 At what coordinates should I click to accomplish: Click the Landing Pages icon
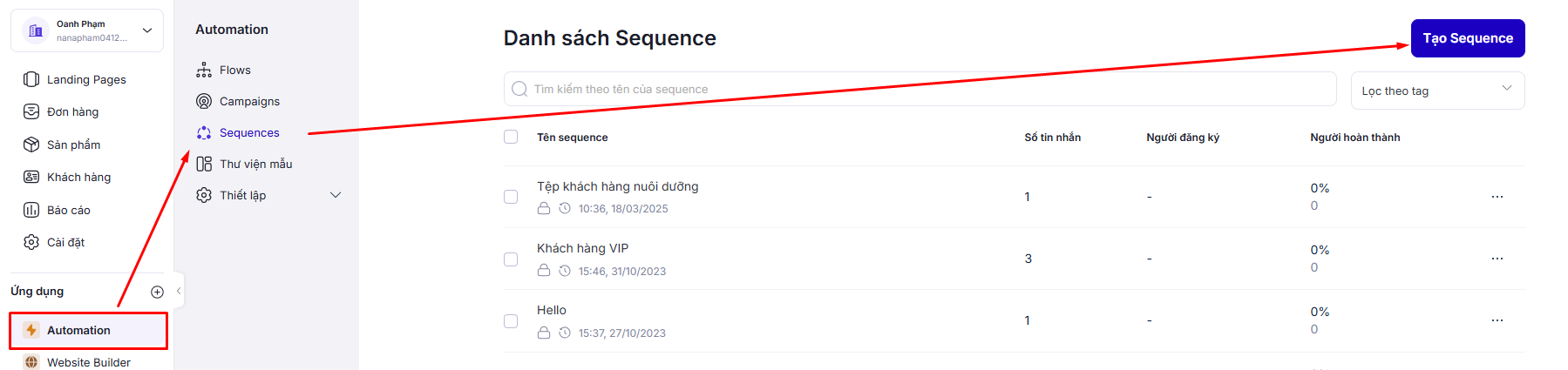(31, 79)
